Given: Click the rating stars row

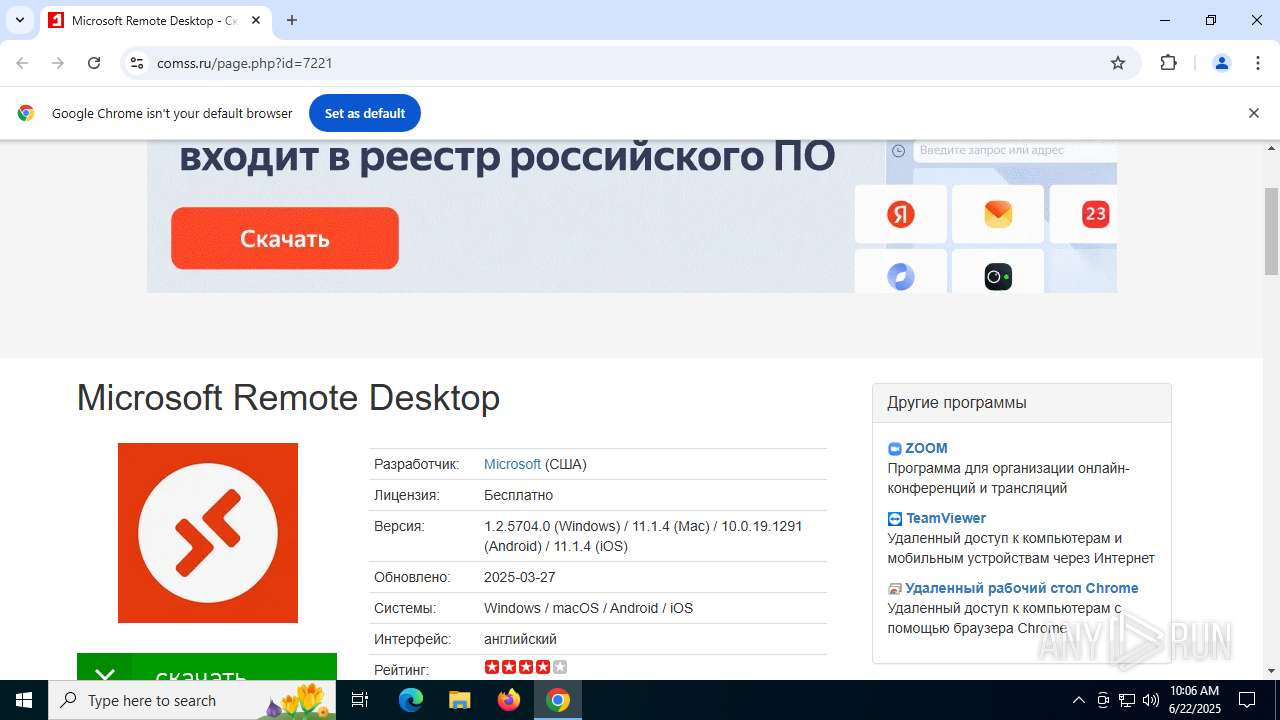Looking at the screenshot, I should [526, 667].
